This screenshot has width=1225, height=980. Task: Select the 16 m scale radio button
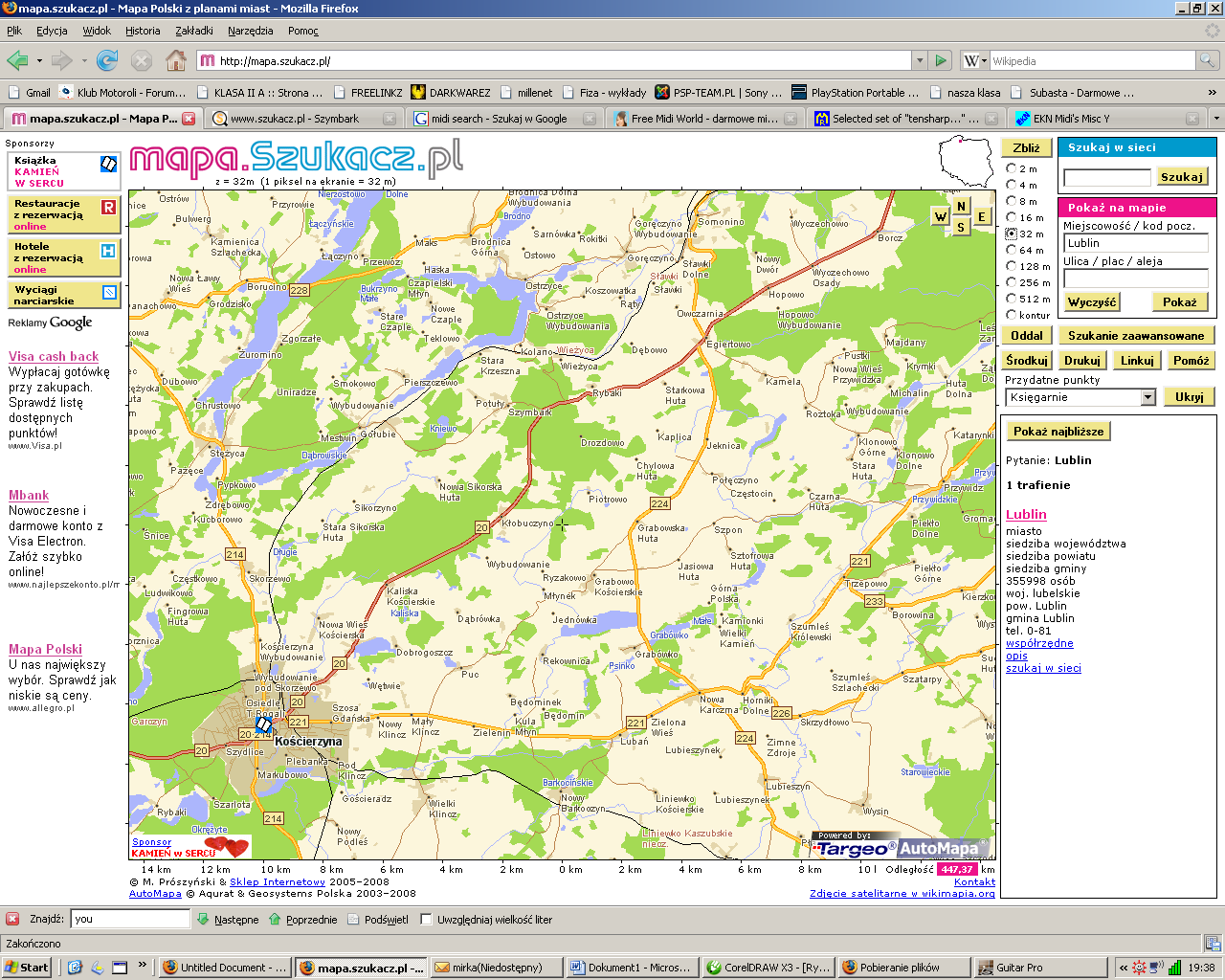pyautogui.click(x=1011, y=217)
